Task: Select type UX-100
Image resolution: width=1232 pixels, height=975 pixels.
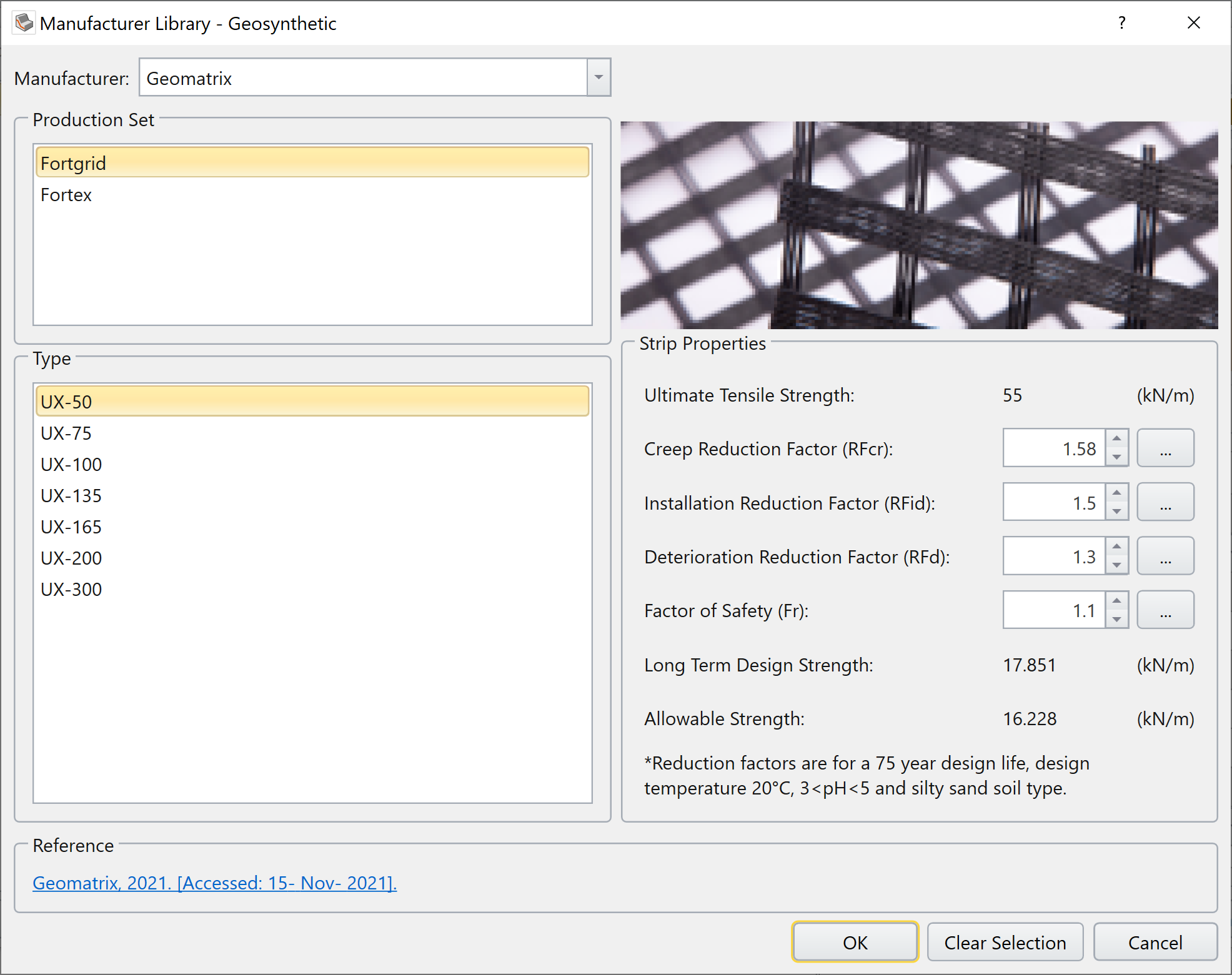Action: point(312,464)
